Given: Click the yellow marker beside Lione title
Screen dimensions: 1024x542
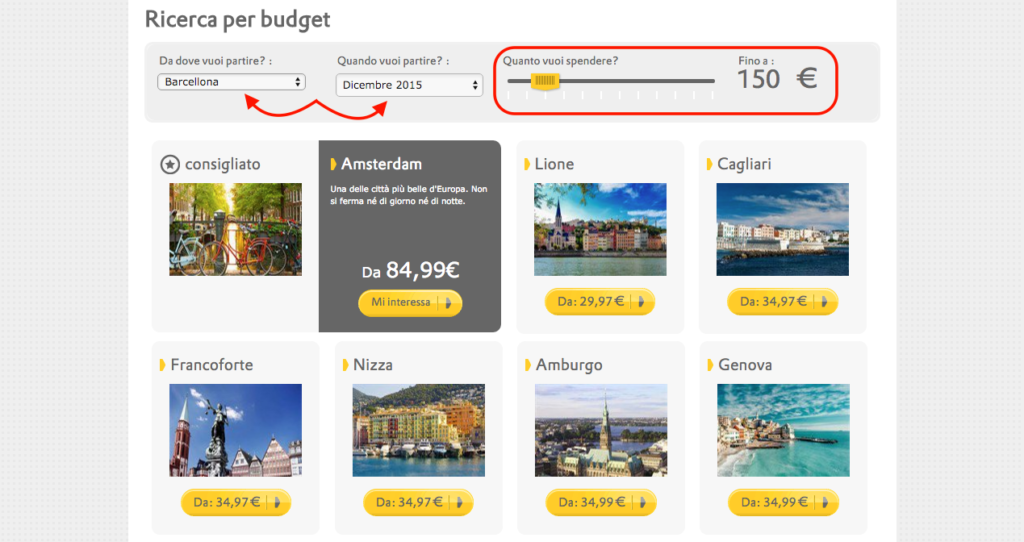Looking at the screenshot, I should (527, 164).
